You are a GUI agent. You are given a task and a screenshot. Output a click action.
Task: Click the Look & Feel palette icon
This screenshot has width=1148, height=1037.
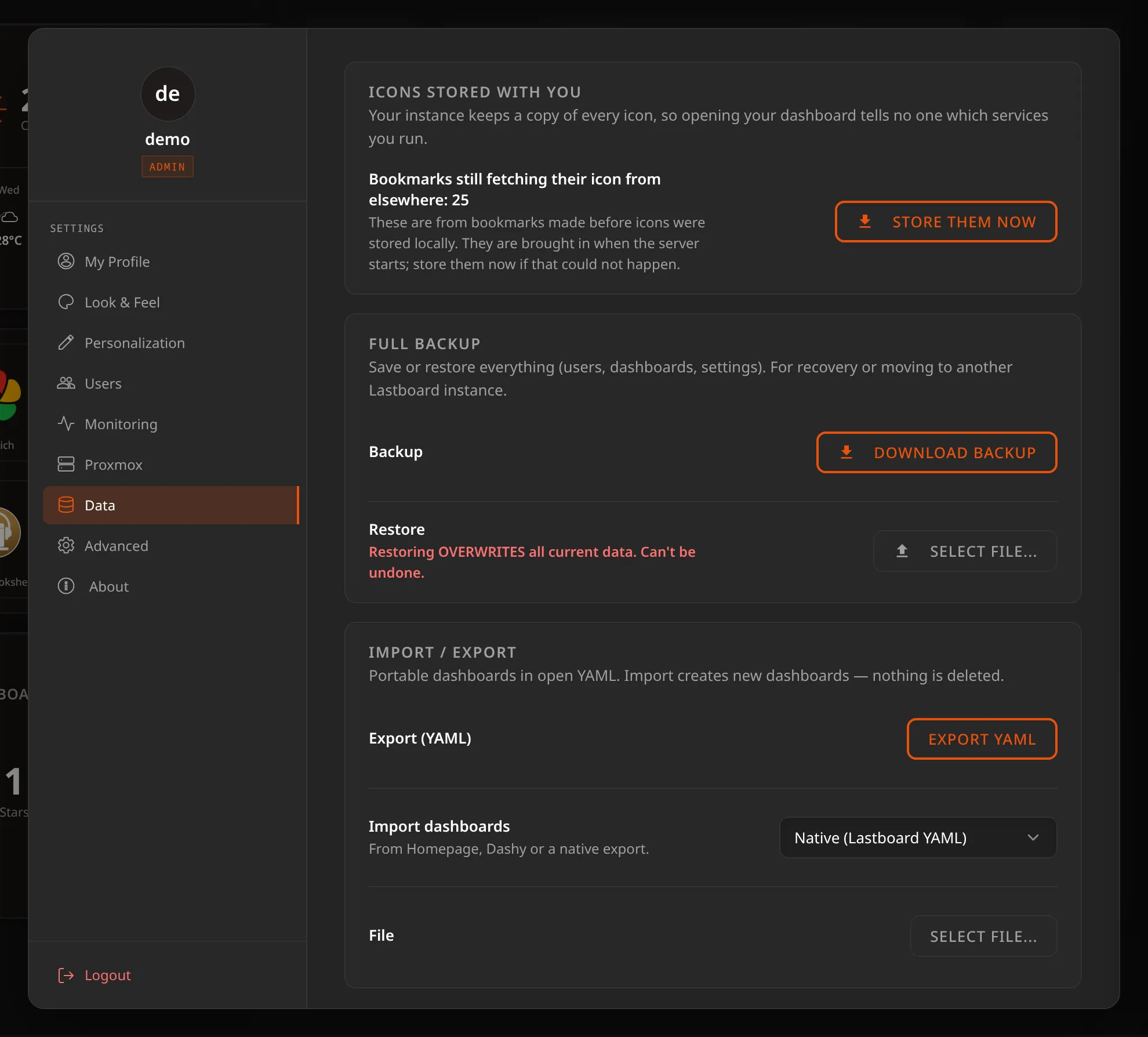[66, 302]
